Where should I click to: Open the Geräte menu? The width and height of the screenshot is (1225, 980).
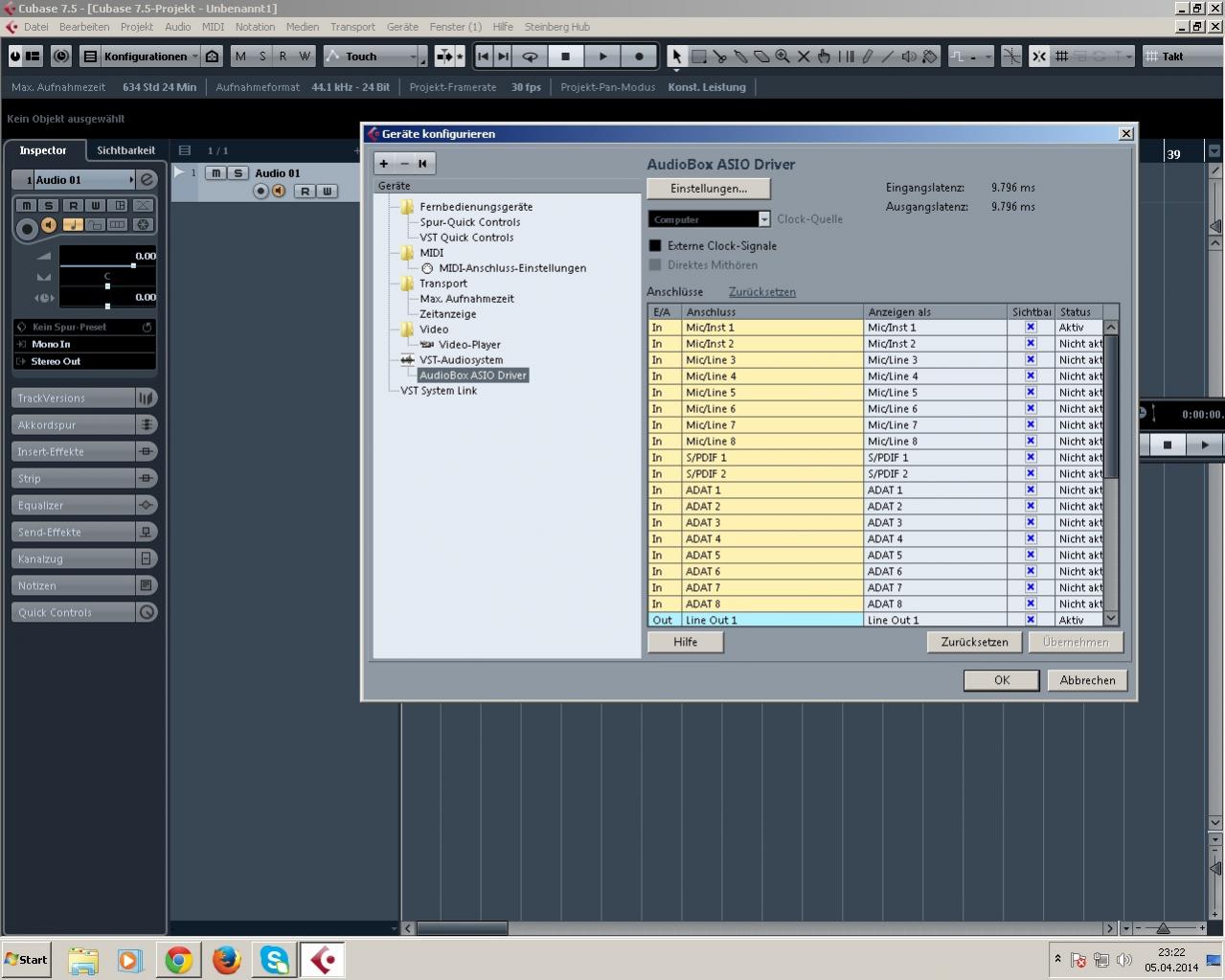pyautogui.click(x=402, y=27)
